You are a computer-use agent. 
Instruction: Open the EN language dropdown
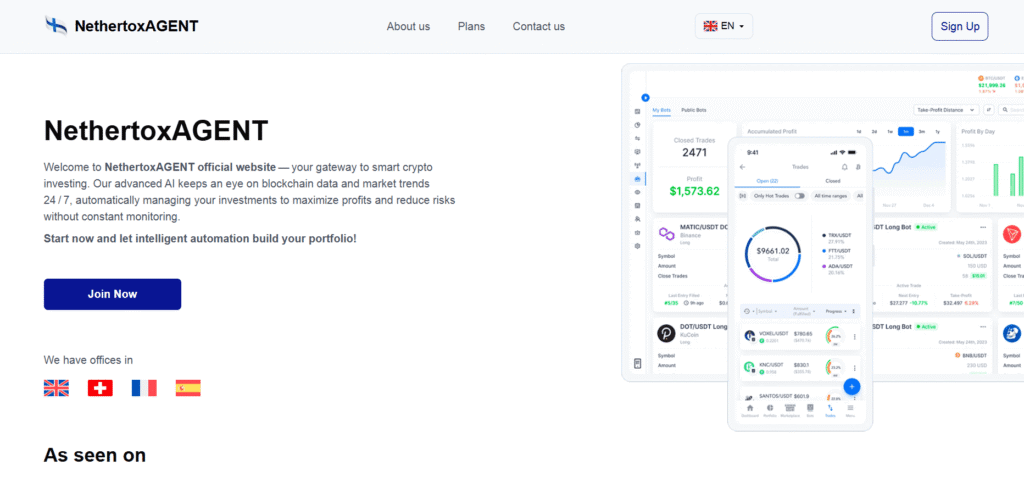click(723, 26)
